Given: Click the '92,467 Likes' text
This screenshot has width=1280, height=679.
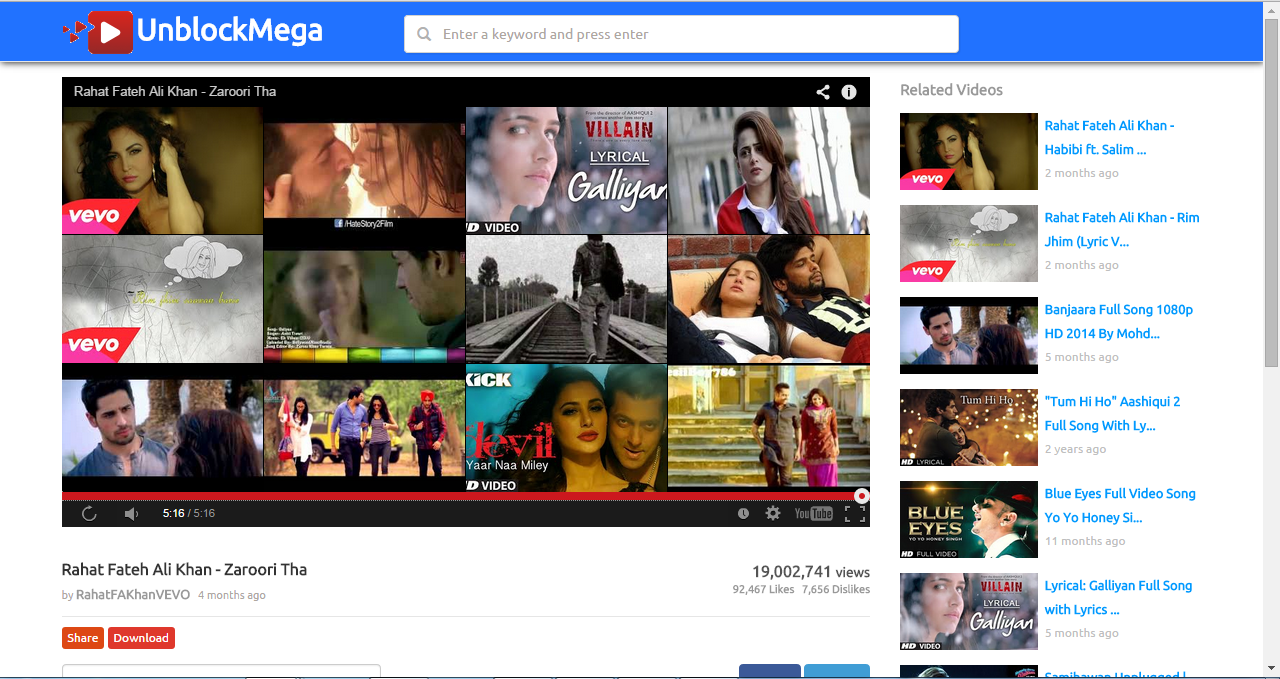Looking at the screenshot, I should pos(763,590).
